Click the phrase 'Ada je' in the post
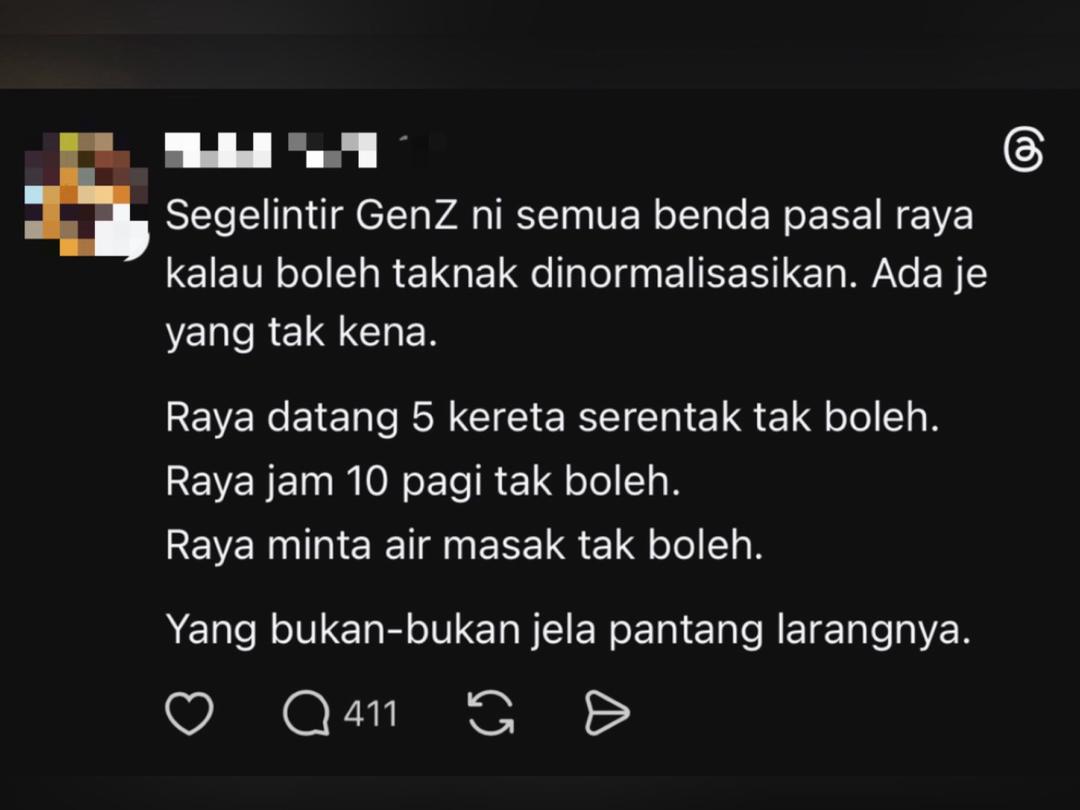 [929, 275]
